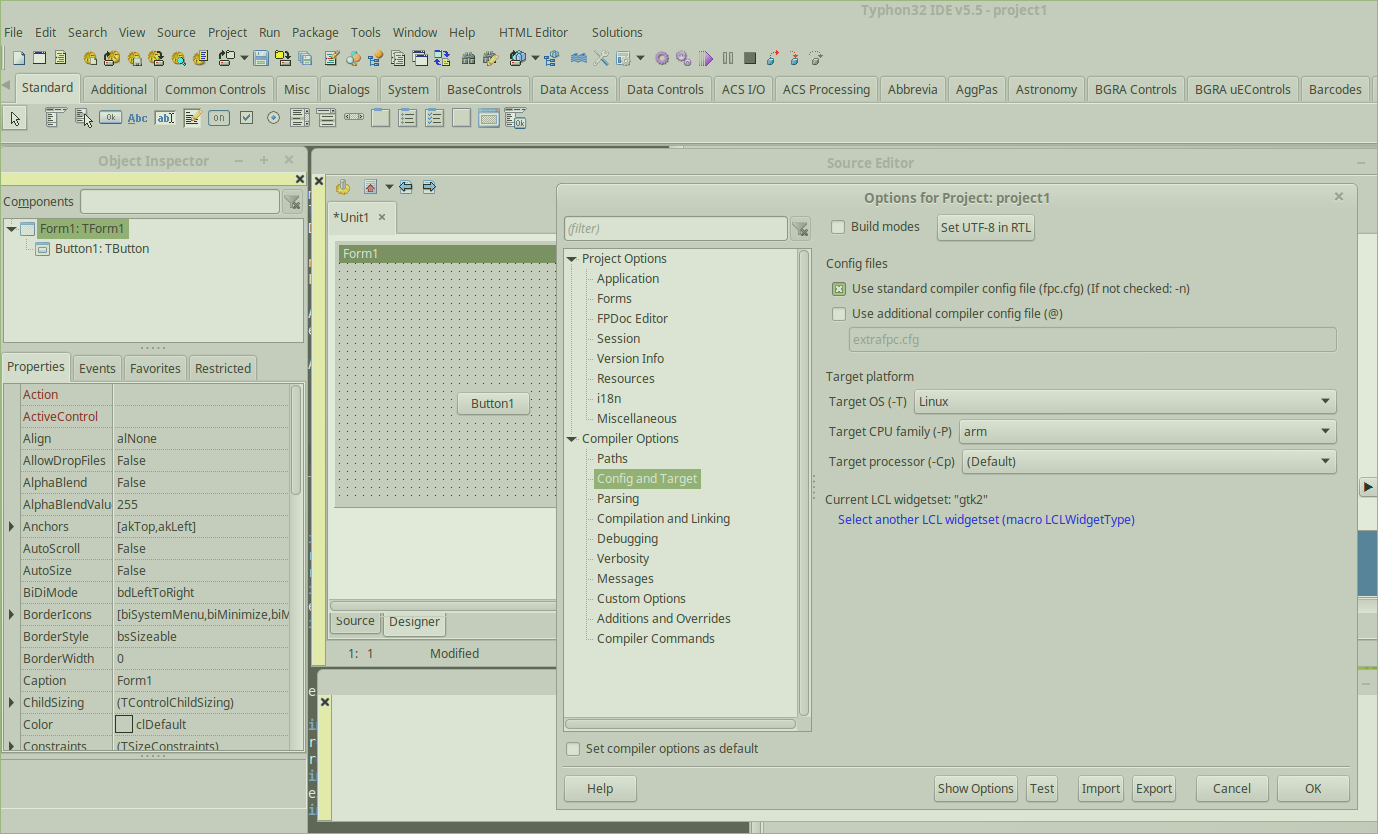Click the New Unit icon in main toolbar
The width and height of the screenshot is (1378, 834).
(x=17, y=58)
